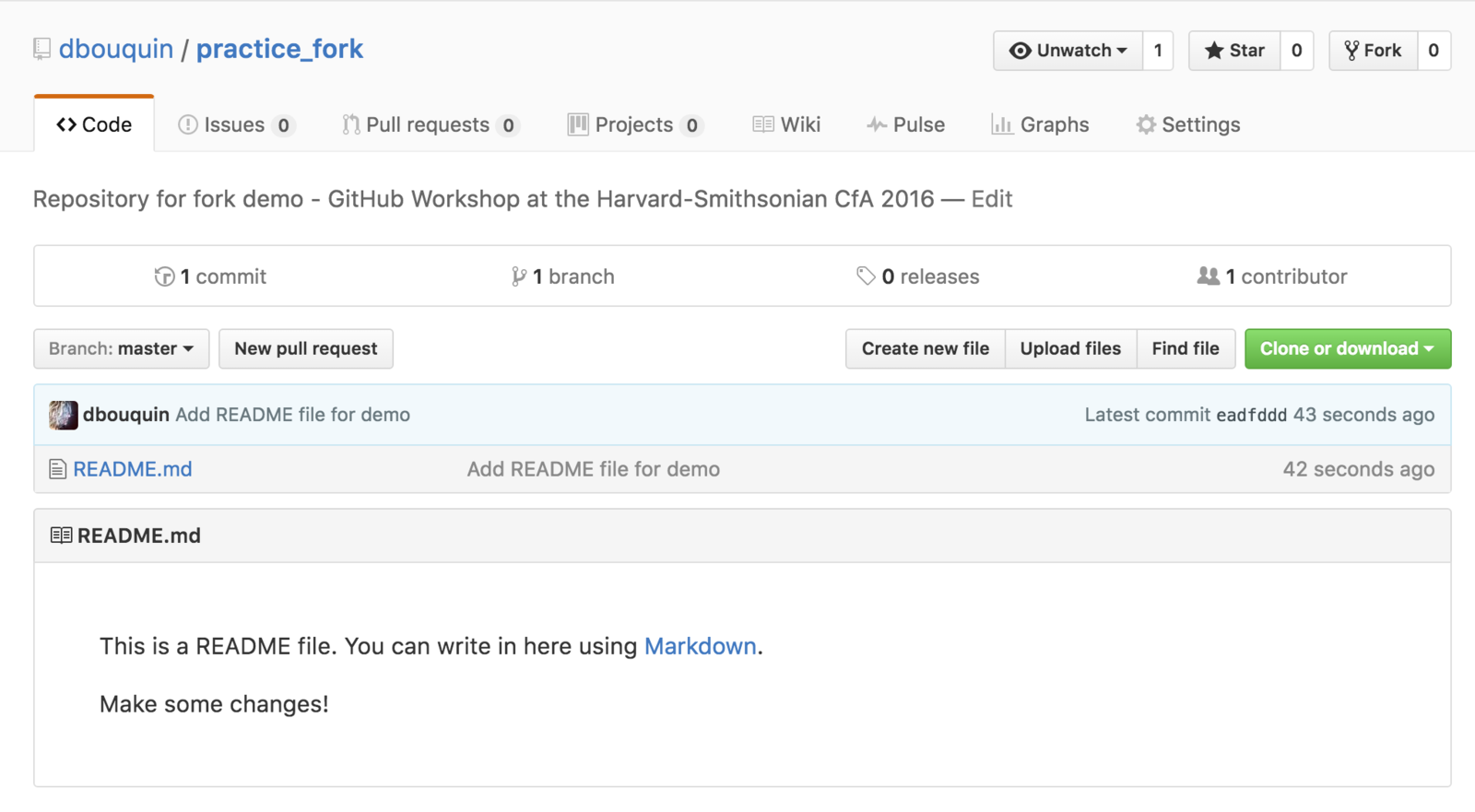Click the Pull requests count badge
The height and width of the screenshot is (812, 1475).
point(508,125)
